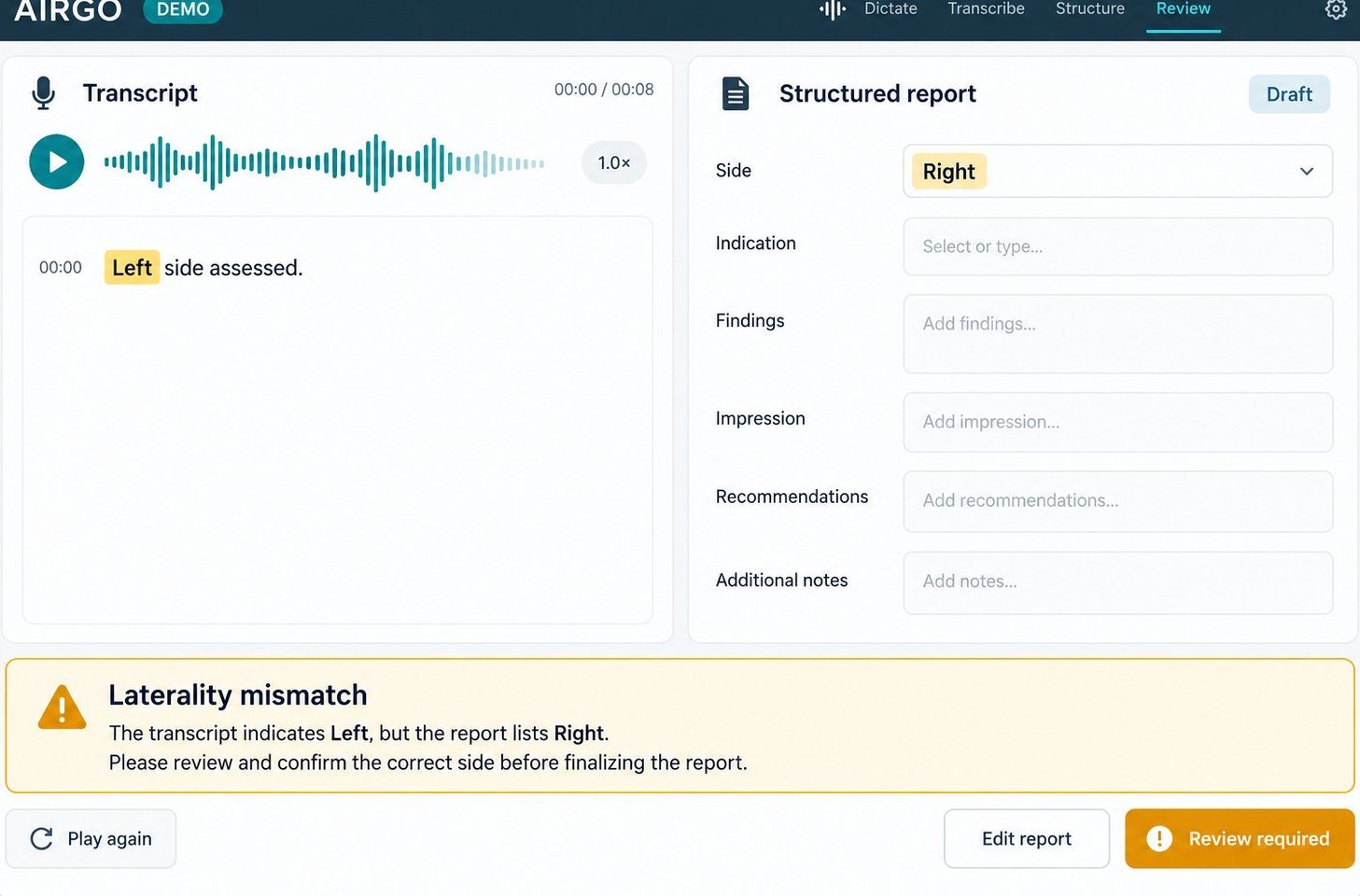Select the Review tab

(x=1184, y=8)
